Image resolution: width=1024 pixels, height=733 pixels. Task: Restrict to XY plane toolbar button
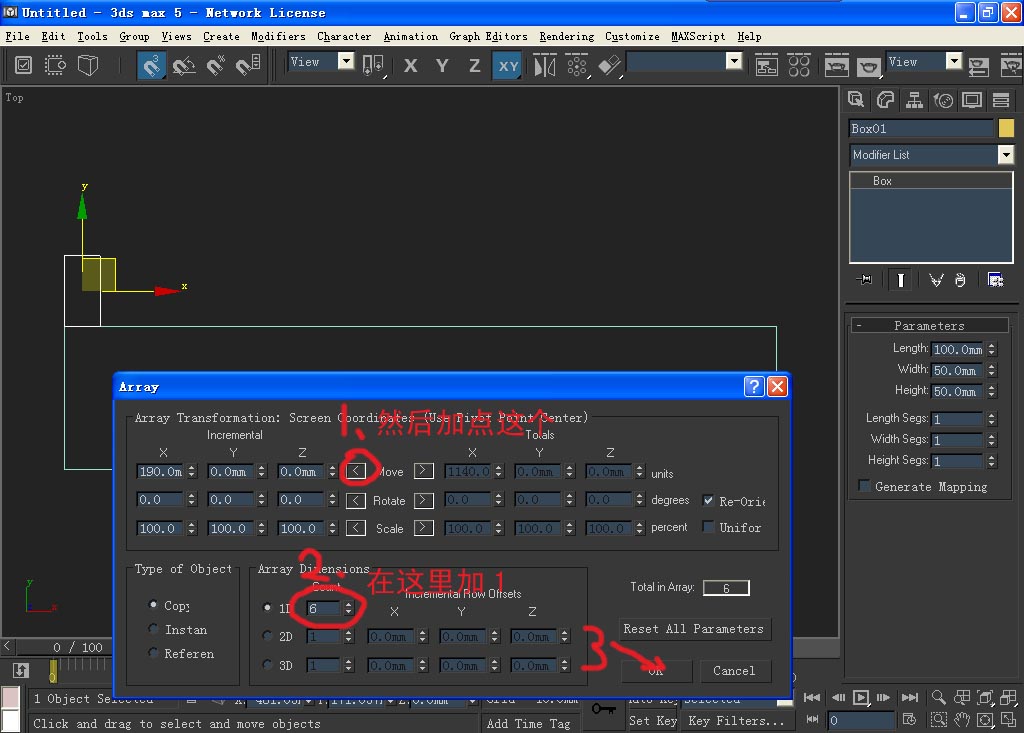click(x=508, y=66)
